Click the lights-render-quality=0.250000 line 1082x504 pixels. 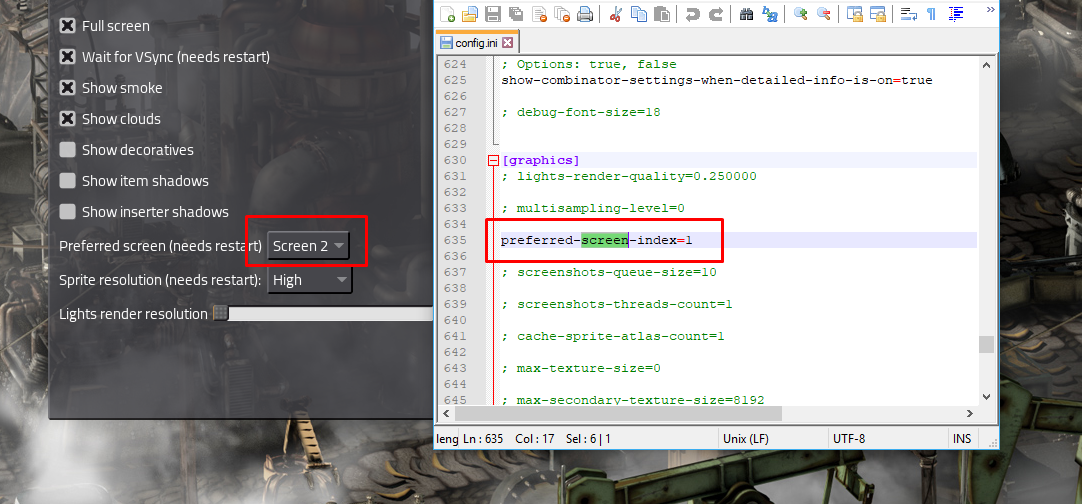click(629, 176)
